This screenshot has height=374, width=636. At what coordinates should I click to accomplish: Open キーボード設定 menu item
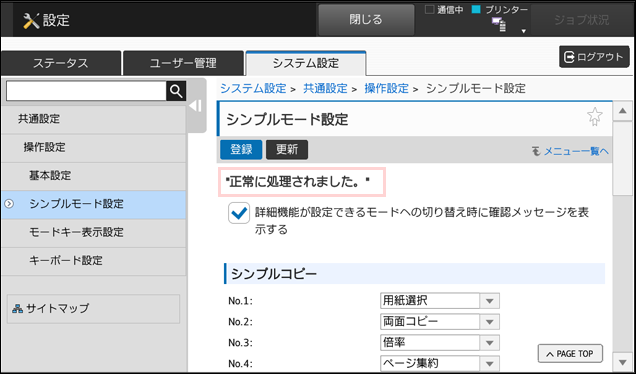pos(94,261)
